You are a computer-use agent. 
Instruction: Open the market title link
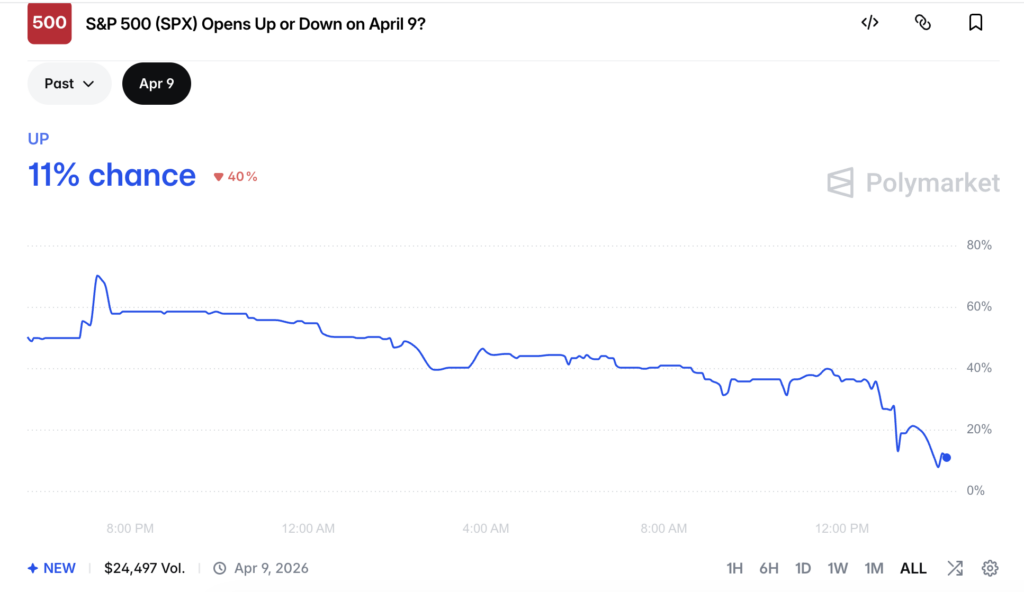coord(255,23)
